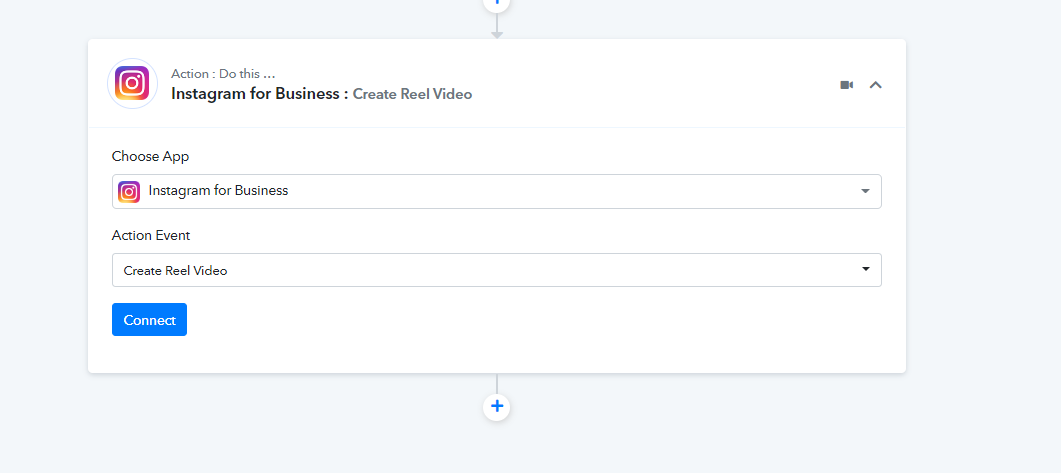Click the video camera icon in the header

(x=847, y=85)
